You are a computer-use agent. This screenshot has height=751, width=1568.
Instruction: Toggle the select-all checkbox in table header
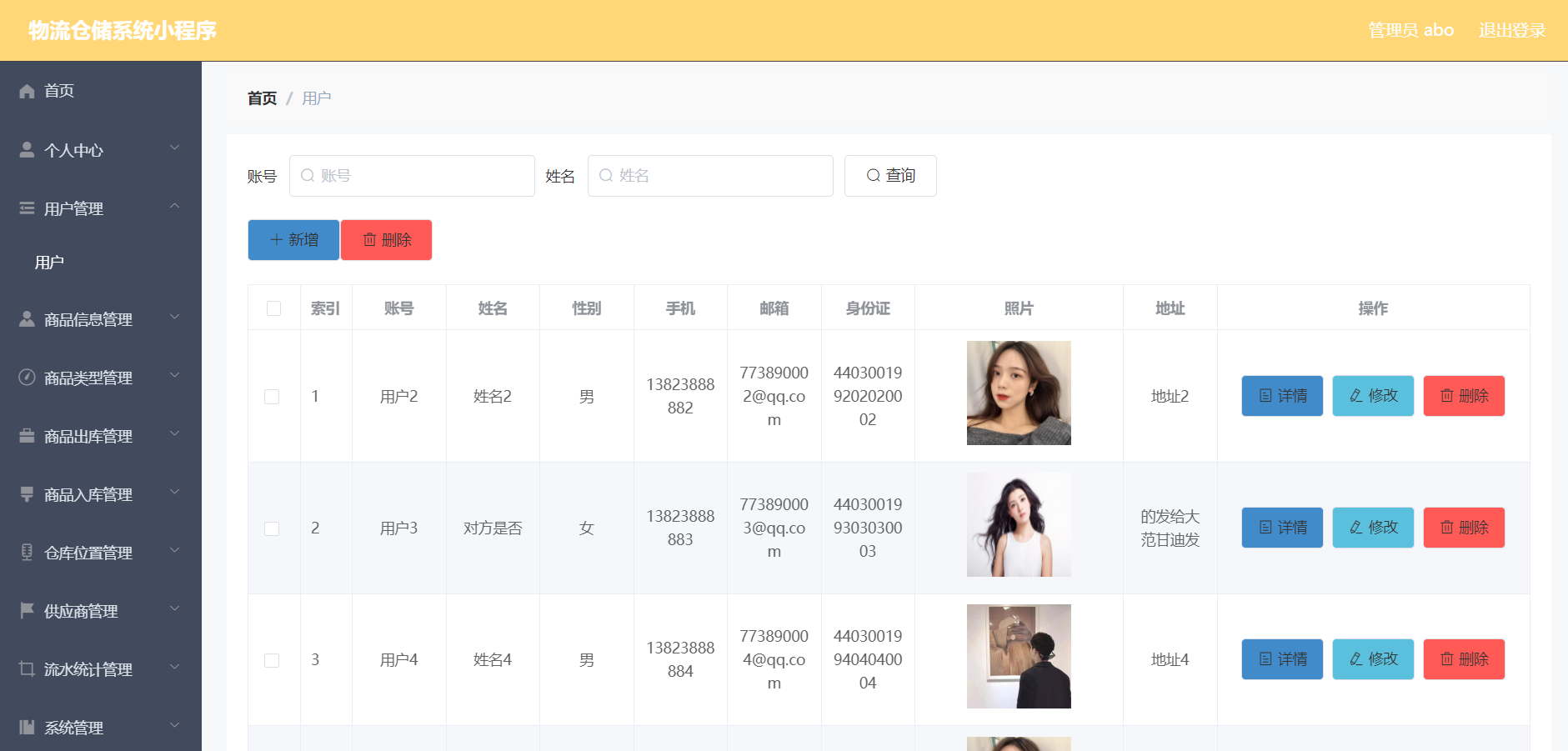[x=273, y=308]
